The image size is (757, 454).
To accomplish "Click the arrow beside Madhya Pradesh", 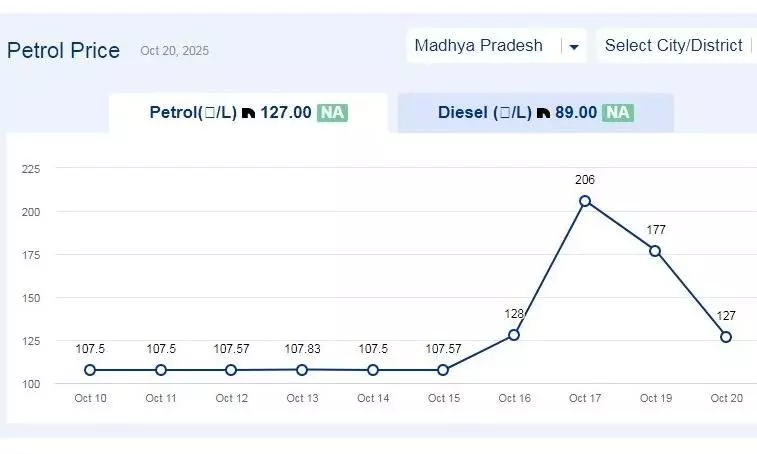I will (573, 47).
